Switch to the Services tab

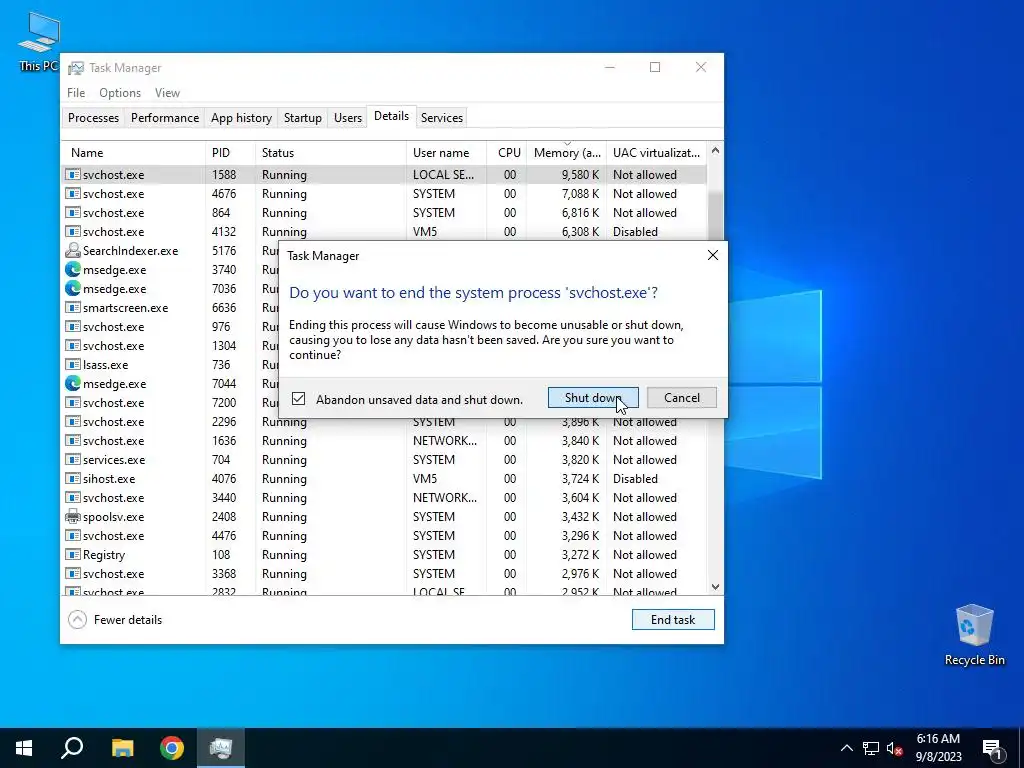(441, 118)
